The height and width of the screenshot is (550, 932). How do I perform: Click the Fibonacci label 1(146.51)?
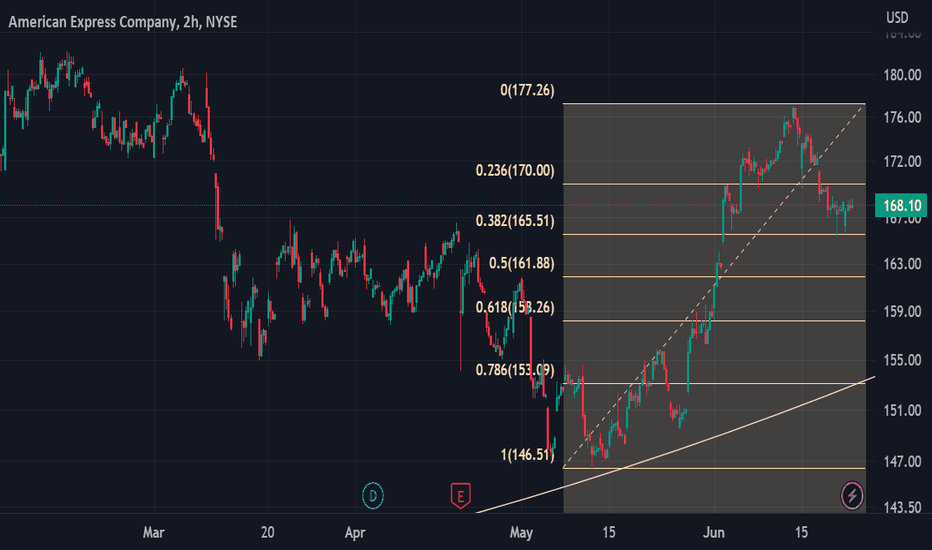(527, 455)
